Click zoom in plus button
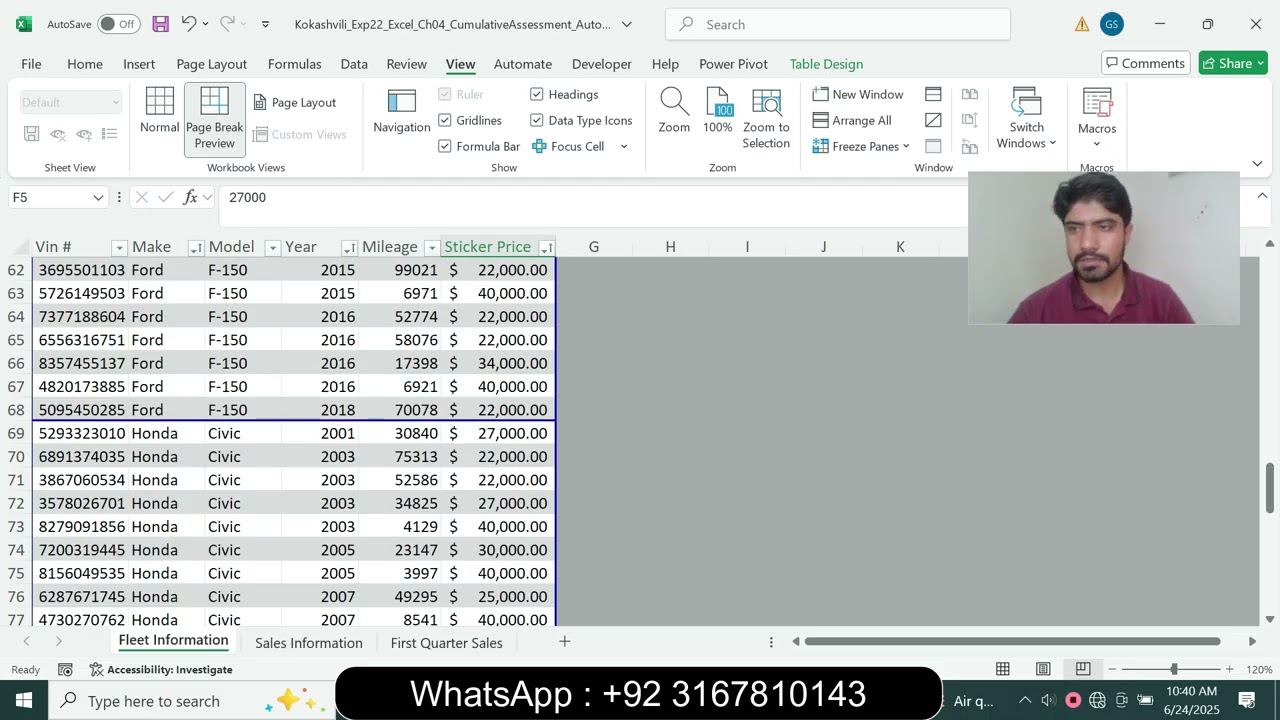Viewport: 1280px width, 720px height. click(1231, 669)
